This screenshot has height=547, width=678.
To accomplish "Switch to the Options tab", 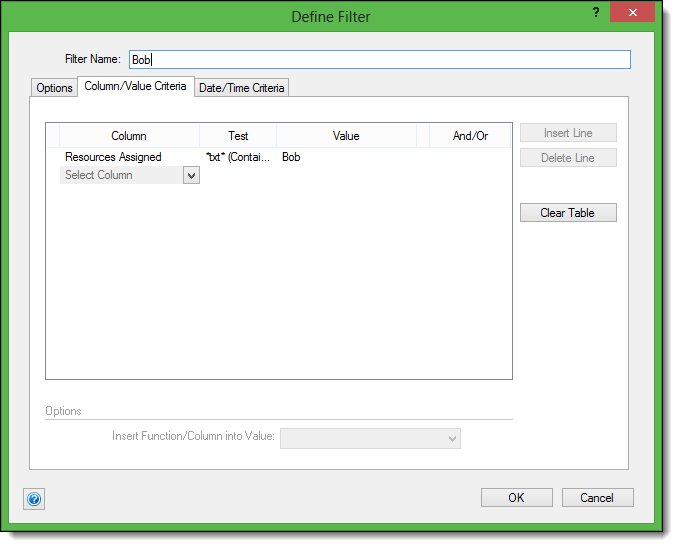I will [x=54, y=88].
